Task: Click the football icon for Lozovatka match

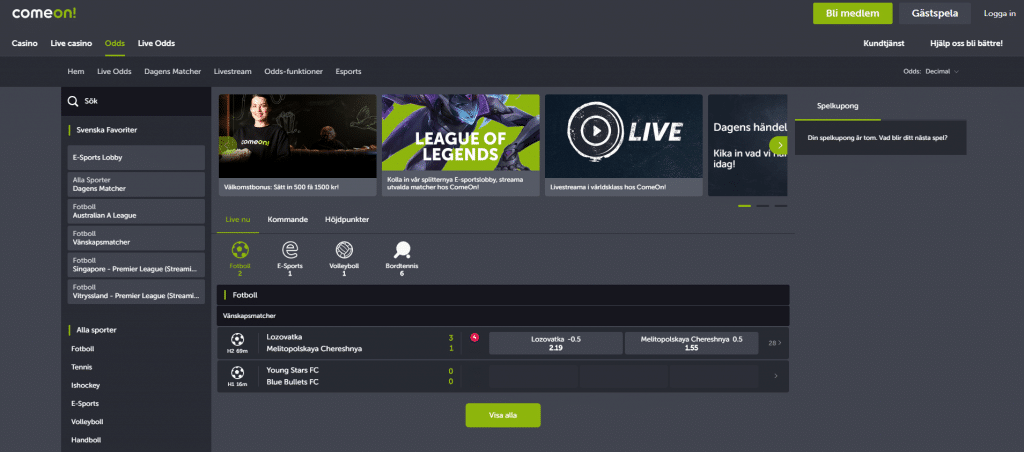Action: [238, 340]
